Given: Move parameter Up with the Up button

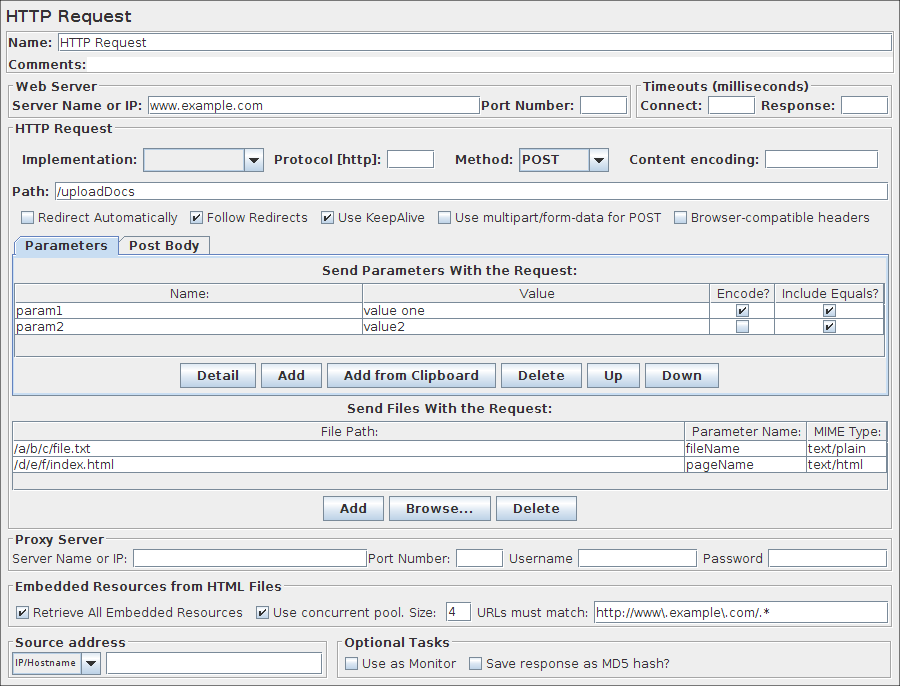Looking at the screenshot, I should click(613, 376).
